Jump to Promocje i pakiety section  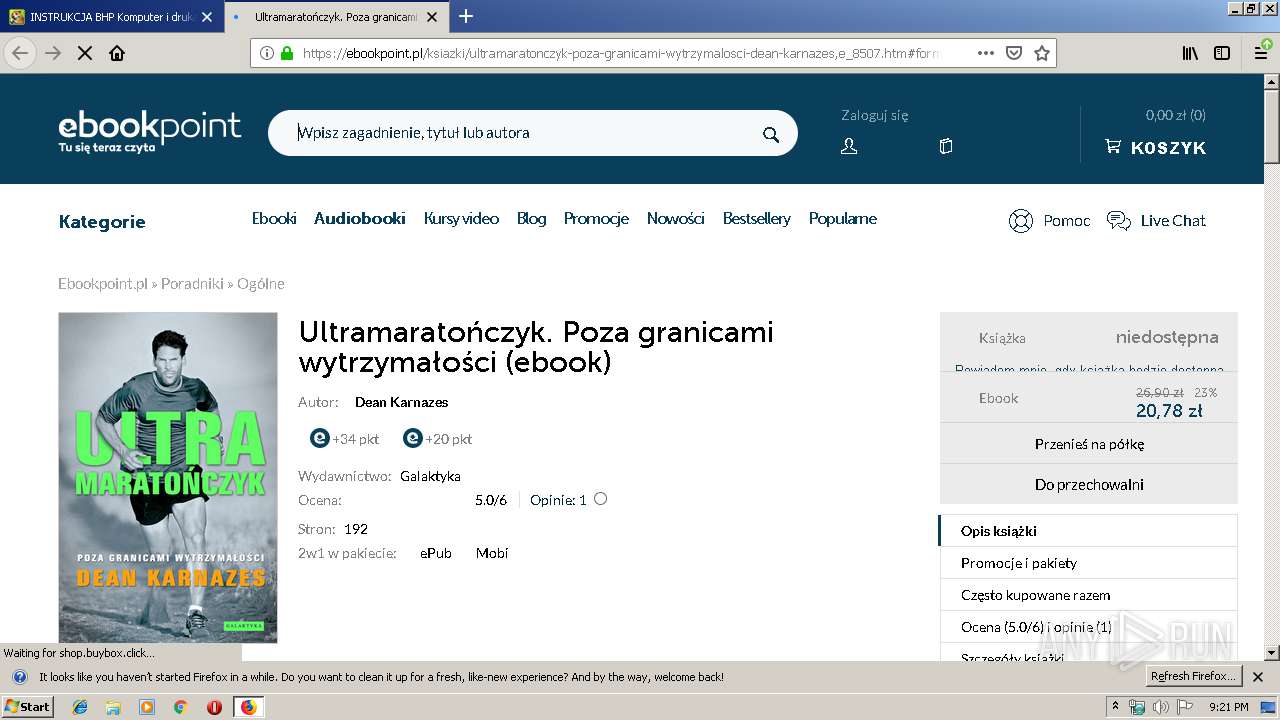1088,563
